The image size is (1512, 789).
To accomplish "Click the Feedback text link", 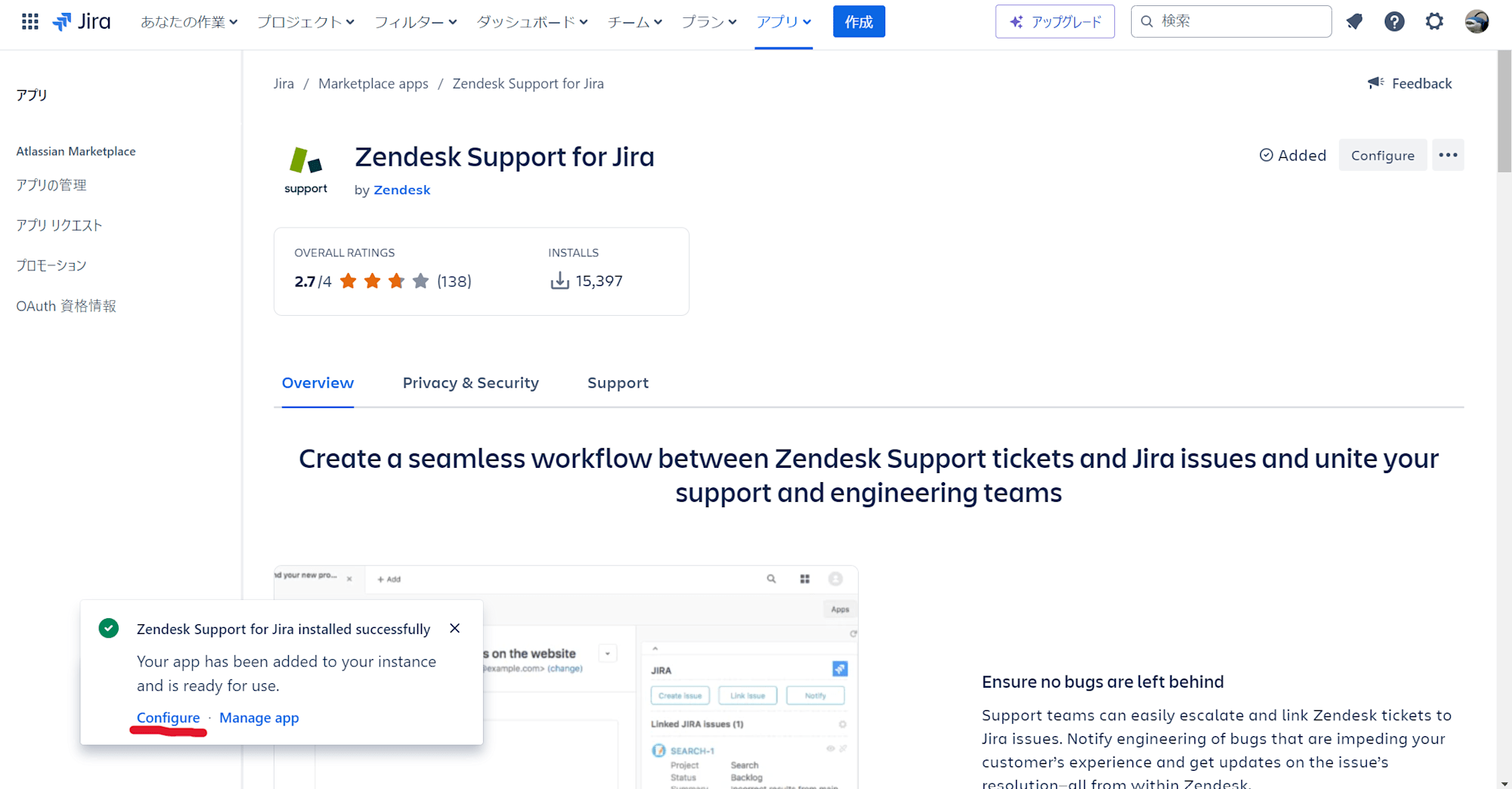I will click(x=1422, y=83).
